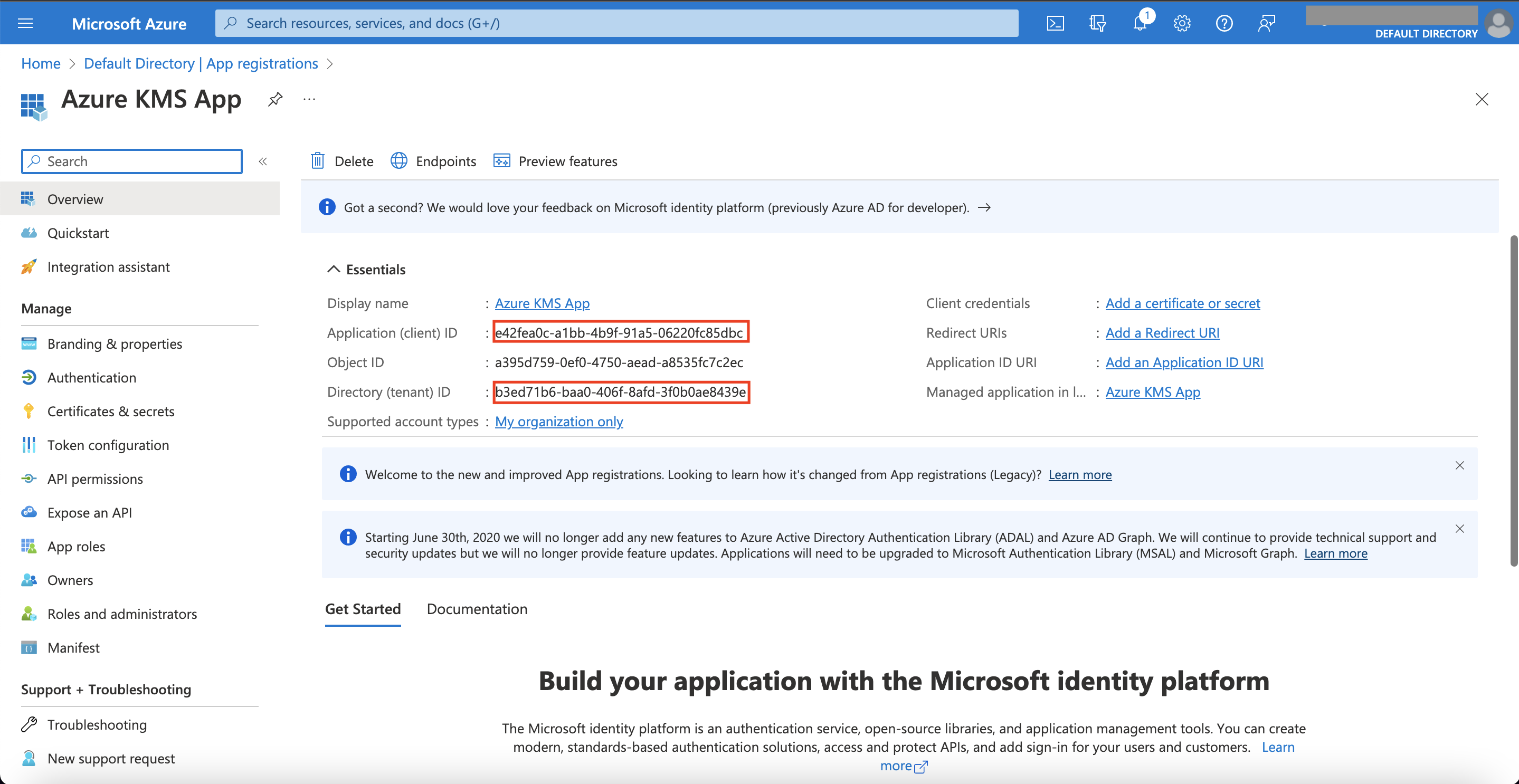Open portal settings gear
1519x784 pixels.
[x=1182, y=23]
